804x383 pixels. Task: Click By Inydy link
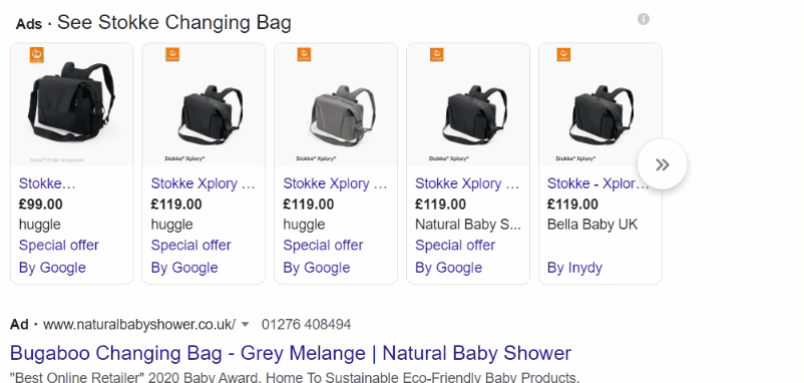[x=574, y=268]
